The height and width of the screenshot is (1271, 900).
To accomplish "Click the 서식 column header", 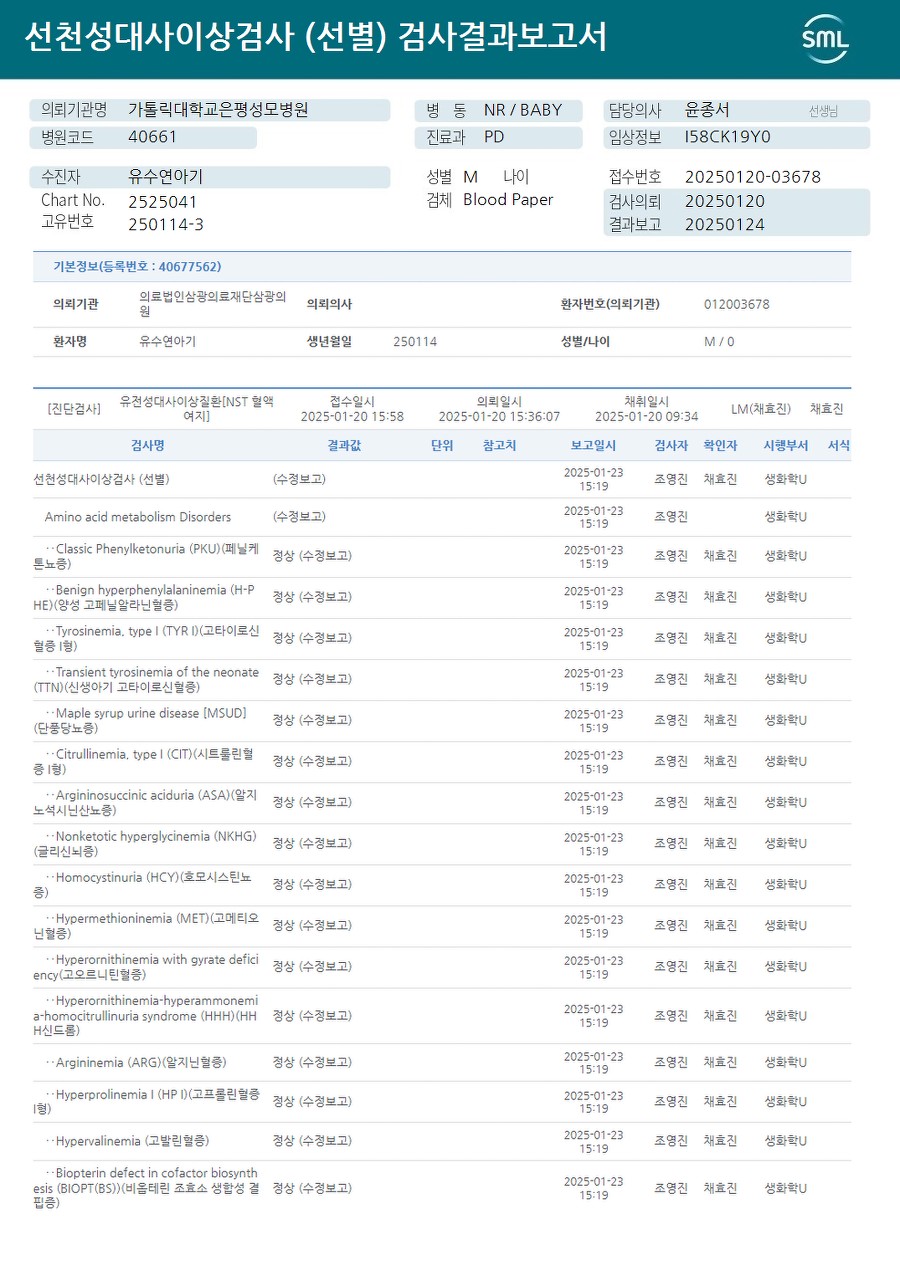I will tap(838, 445).
